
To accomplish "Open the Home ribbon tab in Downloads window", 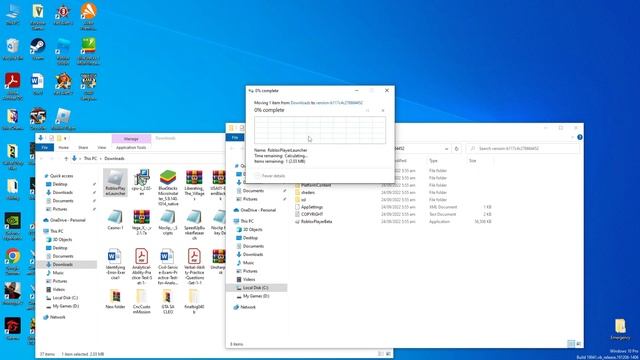I will click(63, 147).
